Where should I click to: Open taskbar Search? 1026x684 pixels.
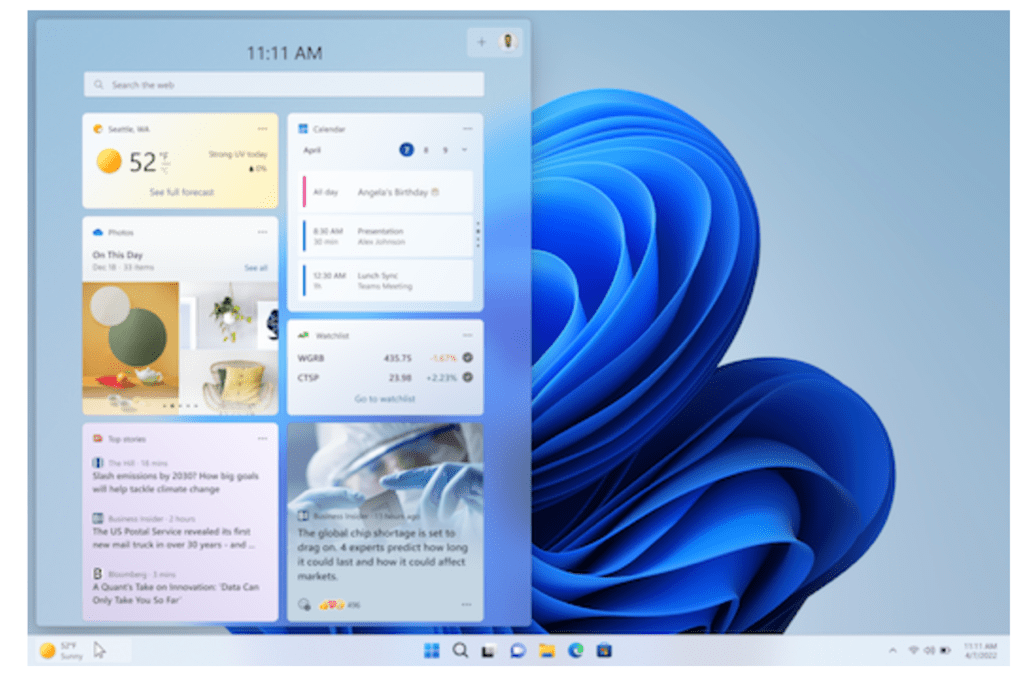coord(461,651)
